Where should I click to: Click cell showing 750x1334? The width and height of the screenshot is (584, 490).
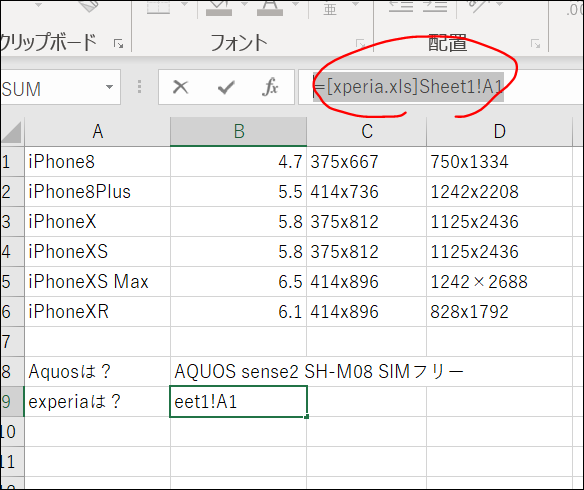coord(499,162)
